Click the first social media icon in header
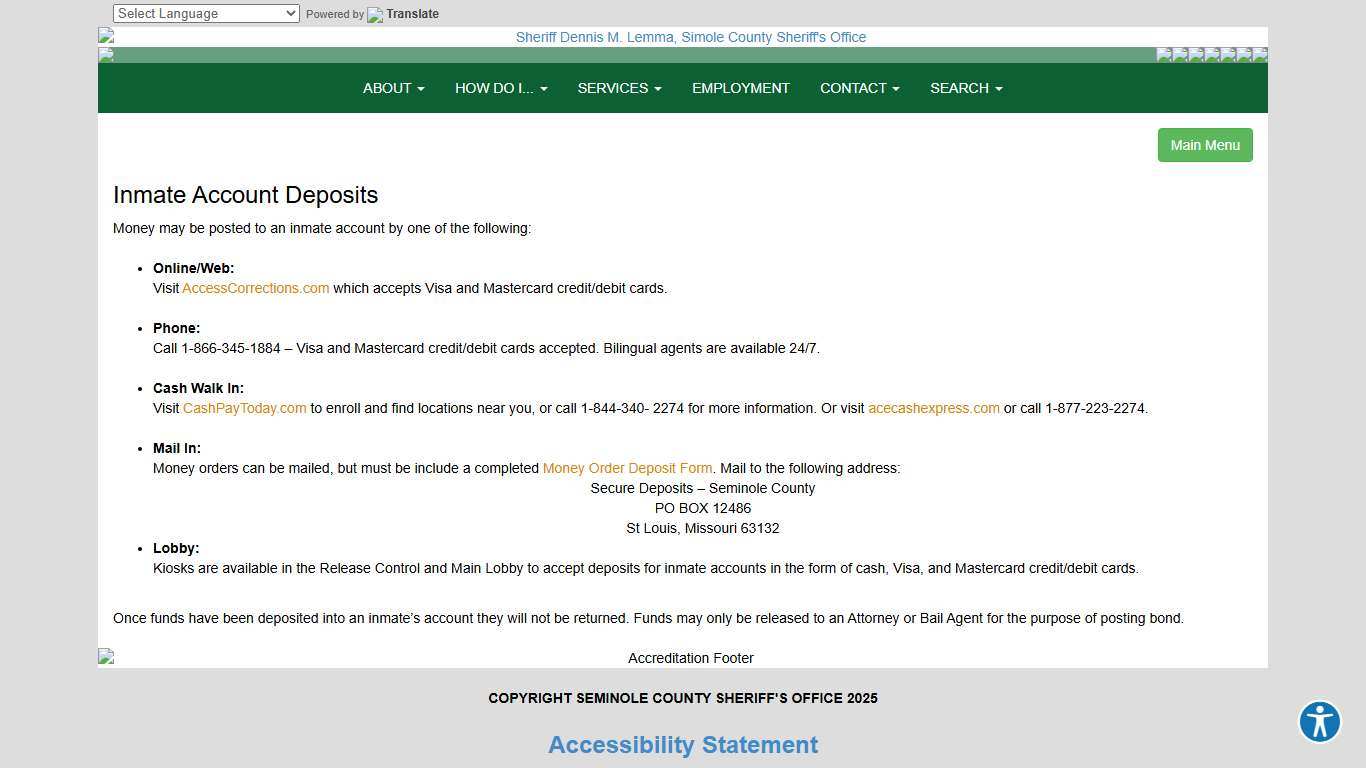Viewport: 1366px width, 768px height. click(x=1165, y=55)
